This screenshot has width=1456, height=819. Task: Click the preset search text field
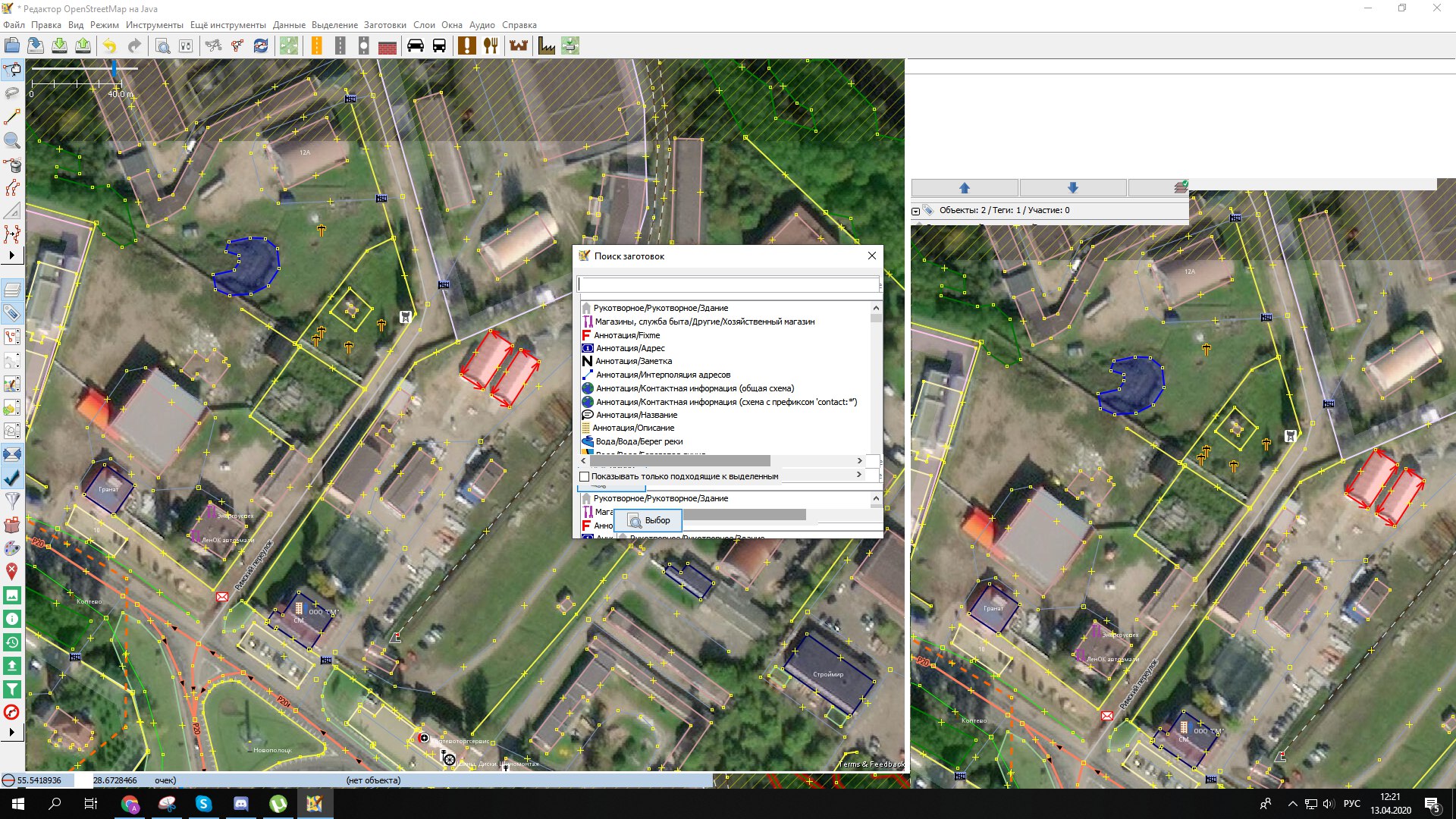[x=728, y=284]
